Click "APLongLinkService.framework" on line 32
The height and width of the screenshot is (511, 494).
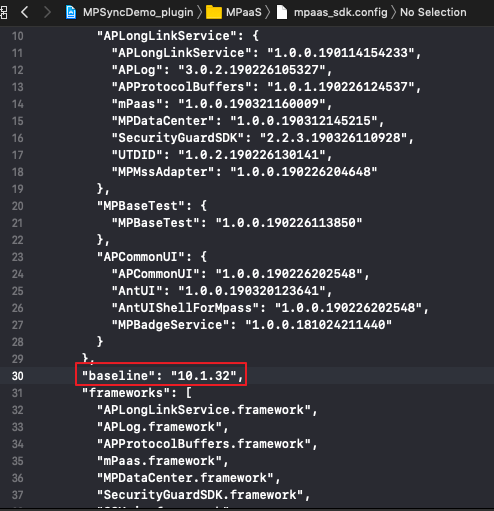[204, 410]
